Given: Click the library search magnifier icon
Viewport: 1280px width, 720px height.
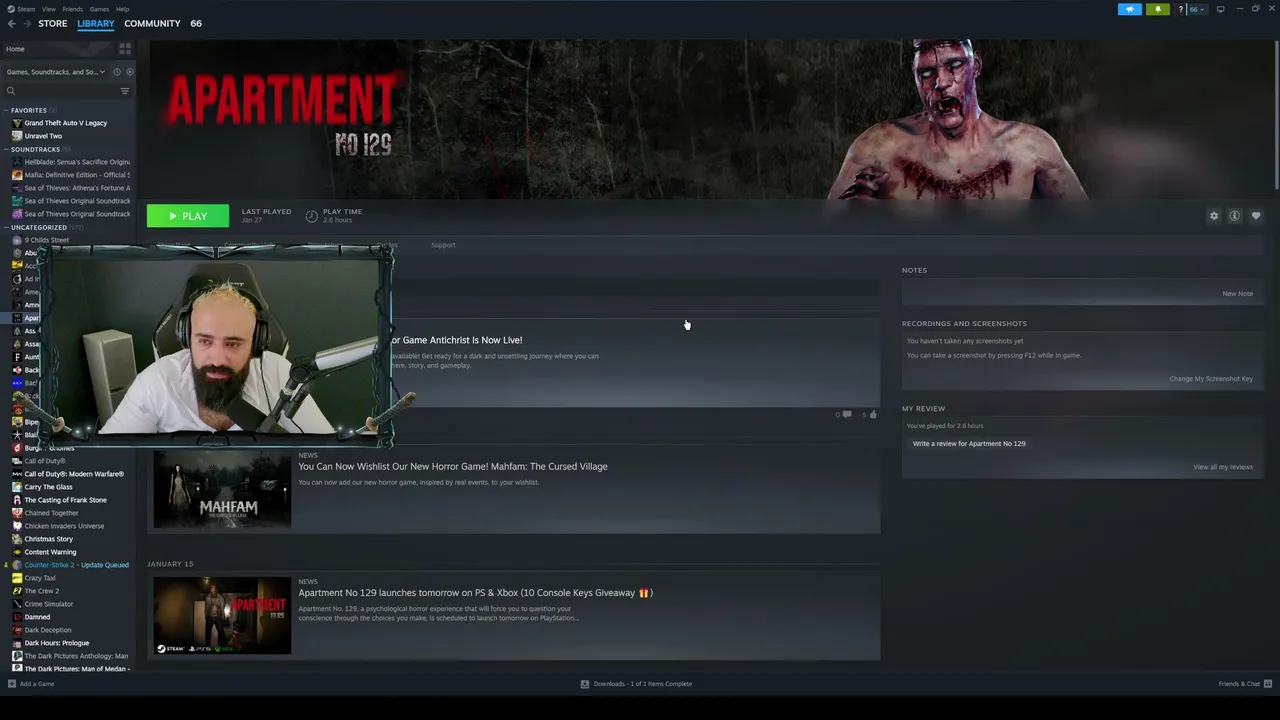Looking at the screenshot, I should point(11,91).
